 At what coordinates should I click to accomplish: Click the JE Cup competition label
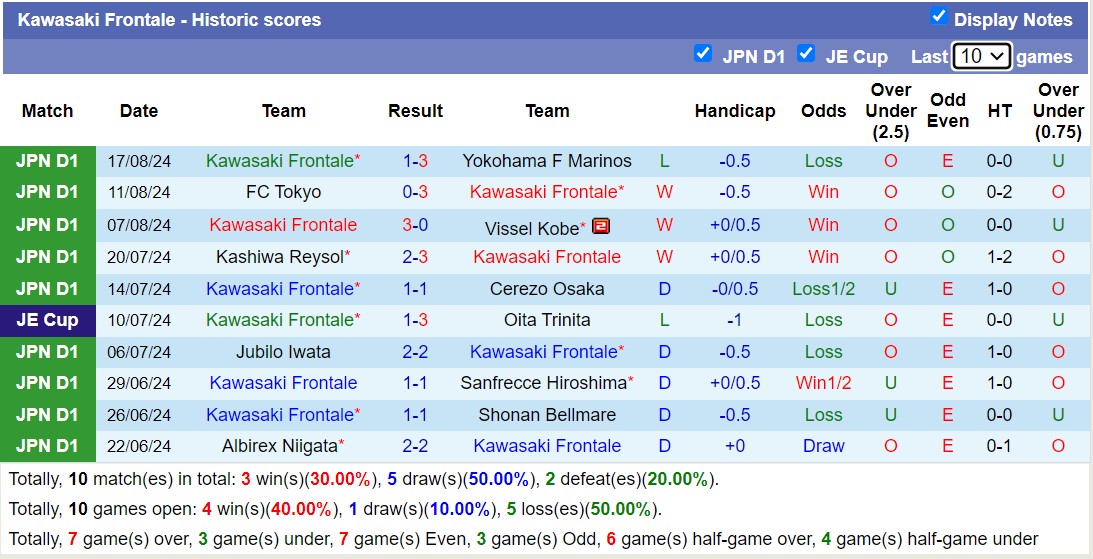pos(47,321)
